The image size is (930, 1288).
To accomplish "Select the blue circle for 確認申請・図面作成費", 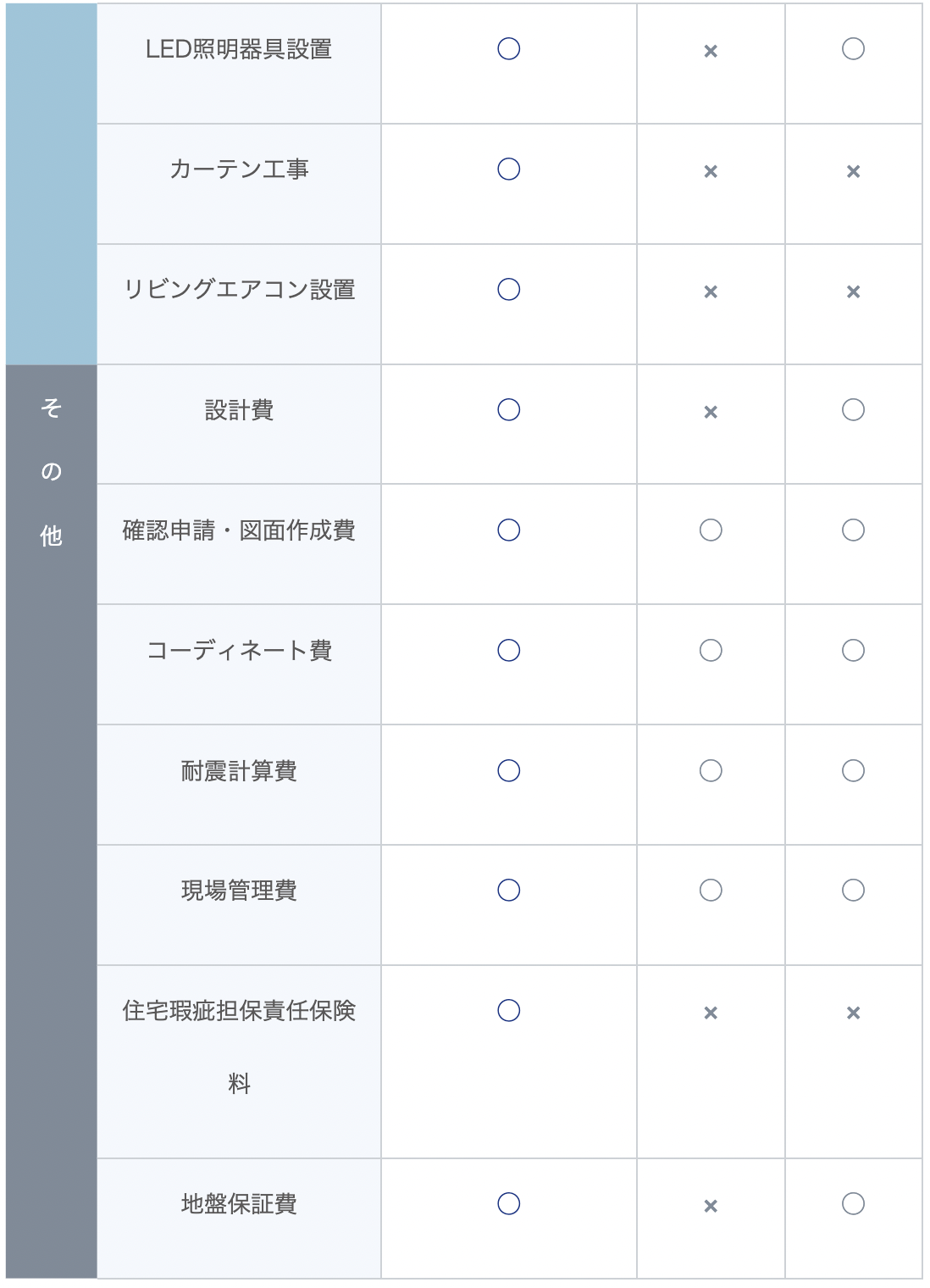I will (508, 530).
